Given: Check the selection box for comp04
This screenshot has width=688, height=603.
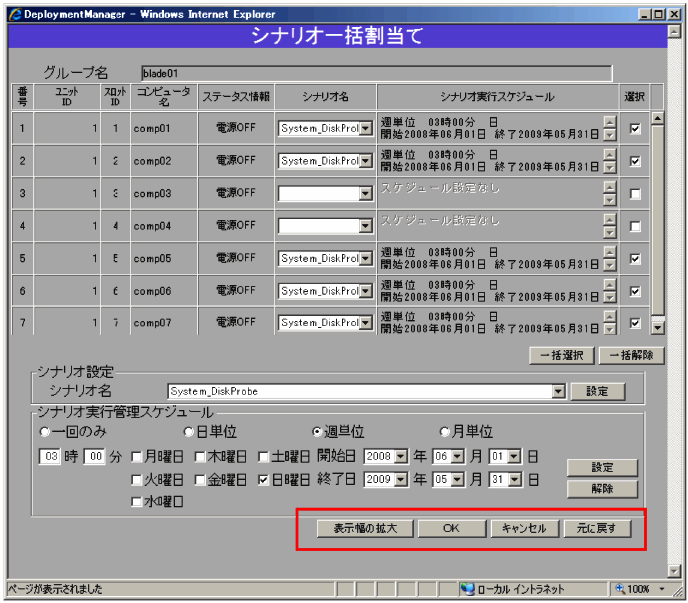Looking at the screenshot, I should pyautogui.click(x=634, y=226).
